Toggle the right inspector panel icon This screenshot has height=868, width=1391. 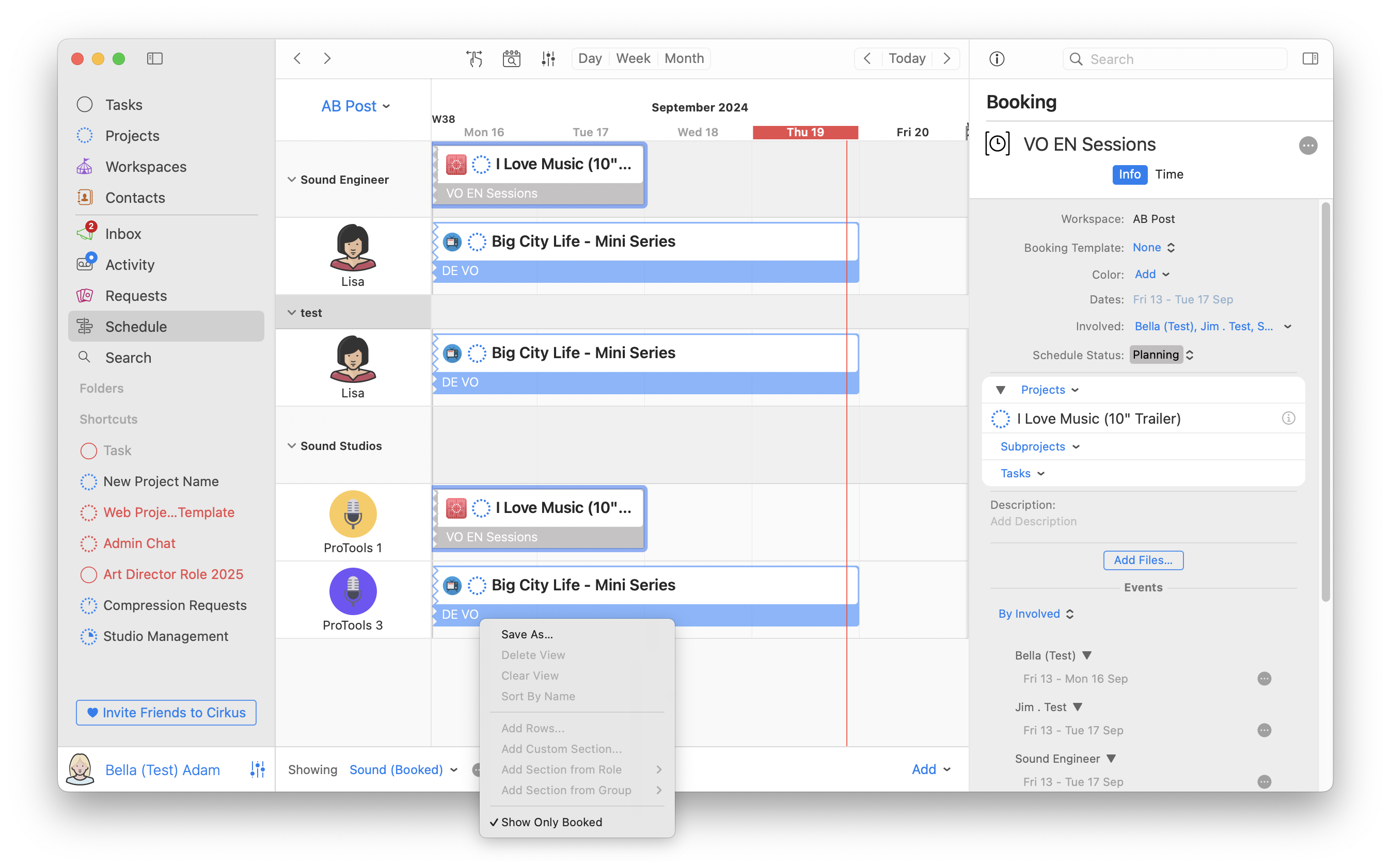pos(1310,58)
